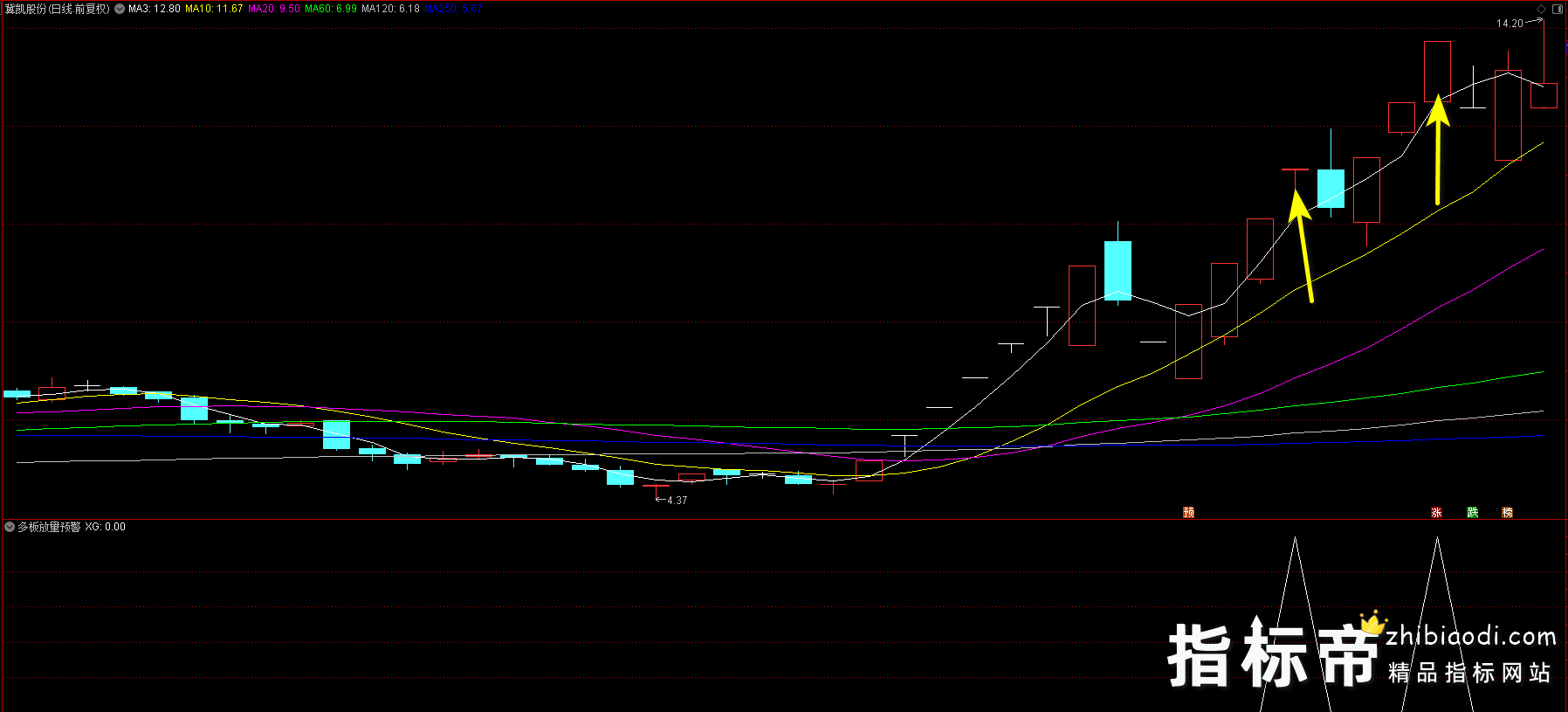
Task: Click the green MA60: 6.99 label
Action: (331, 9)
